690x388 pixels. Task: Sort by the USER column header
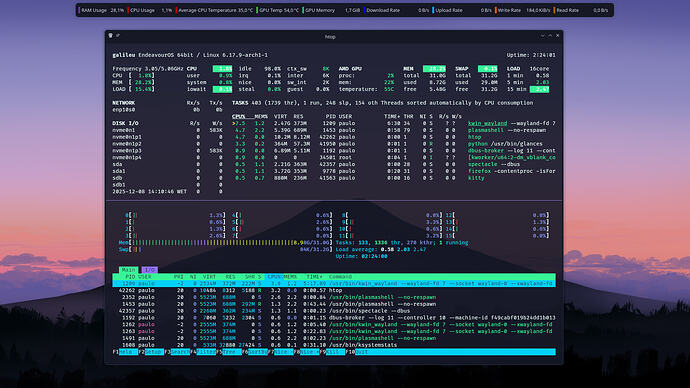145,277
